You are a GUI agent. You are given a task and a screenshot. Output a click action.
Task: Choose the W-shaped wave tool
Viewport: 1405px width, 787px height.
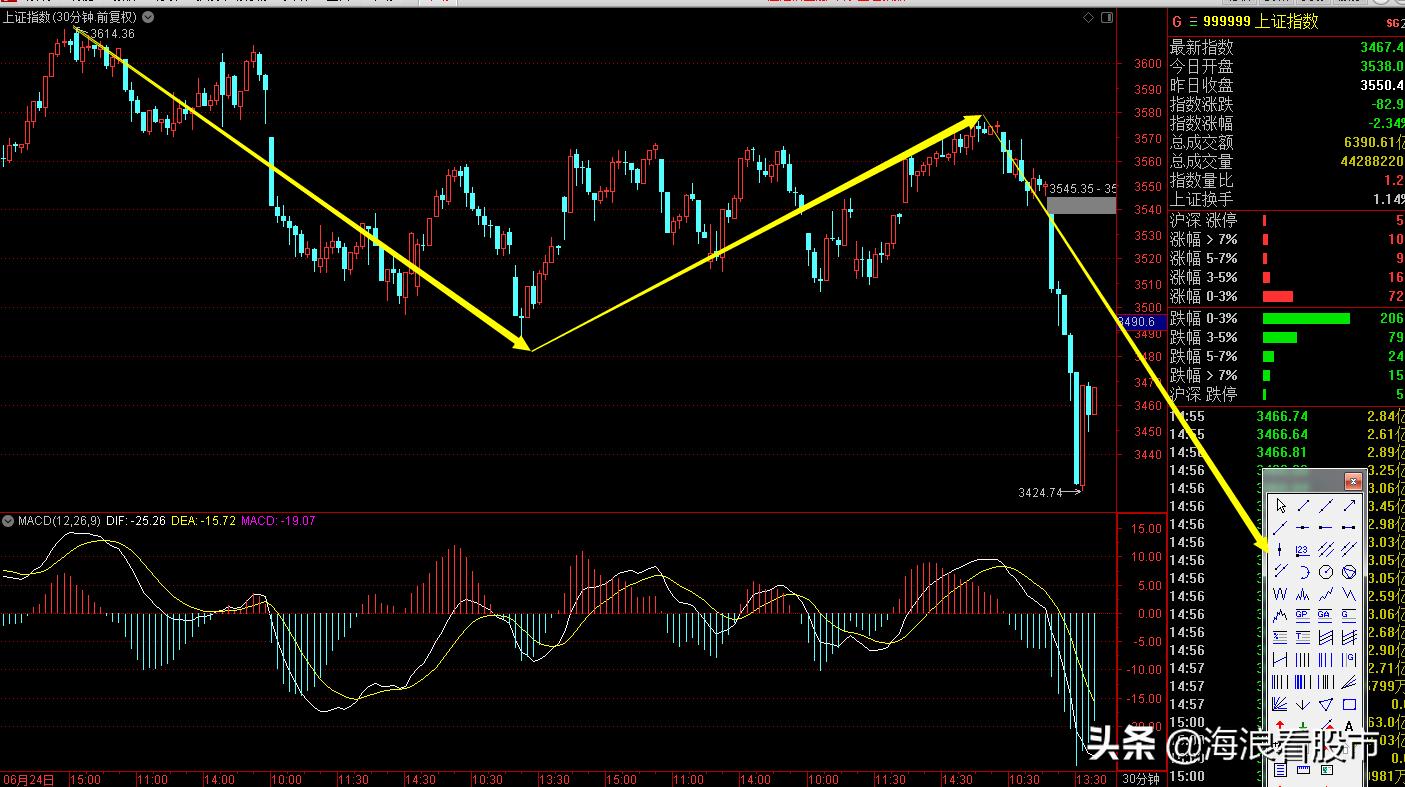[1280, 594]
